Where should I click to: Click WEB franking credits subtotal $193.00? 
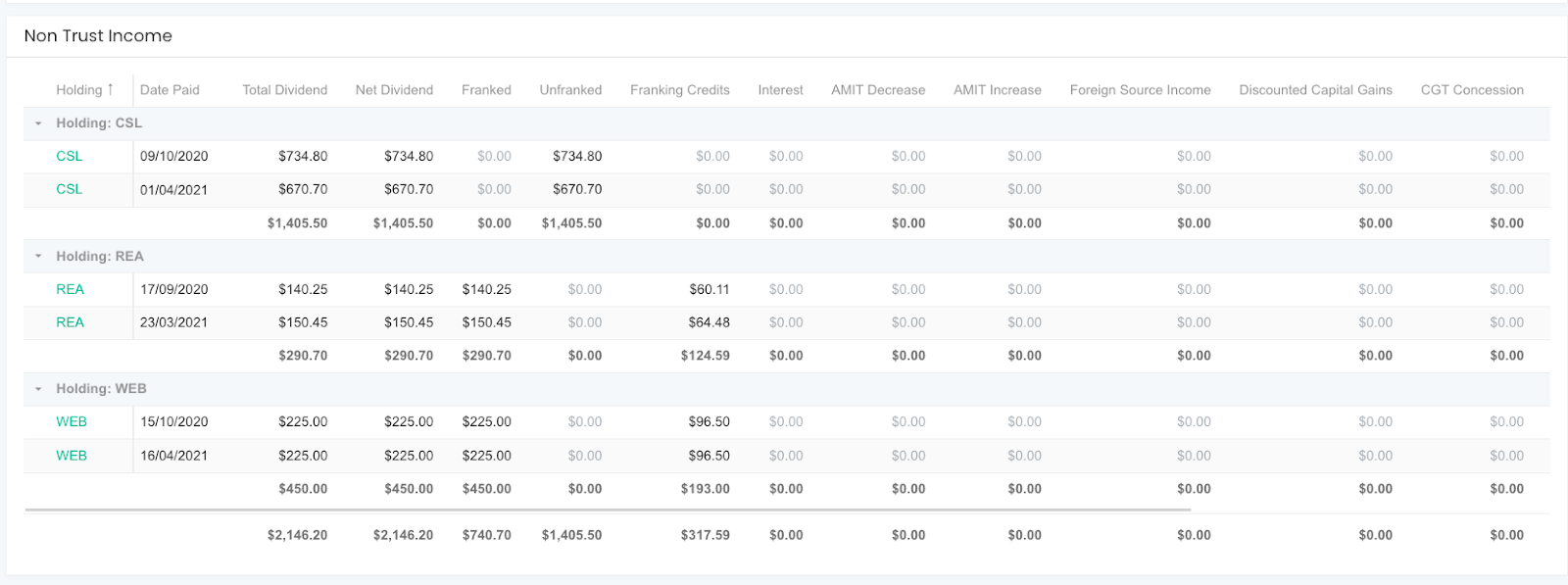pyautogui.click(x=706, y=489)
